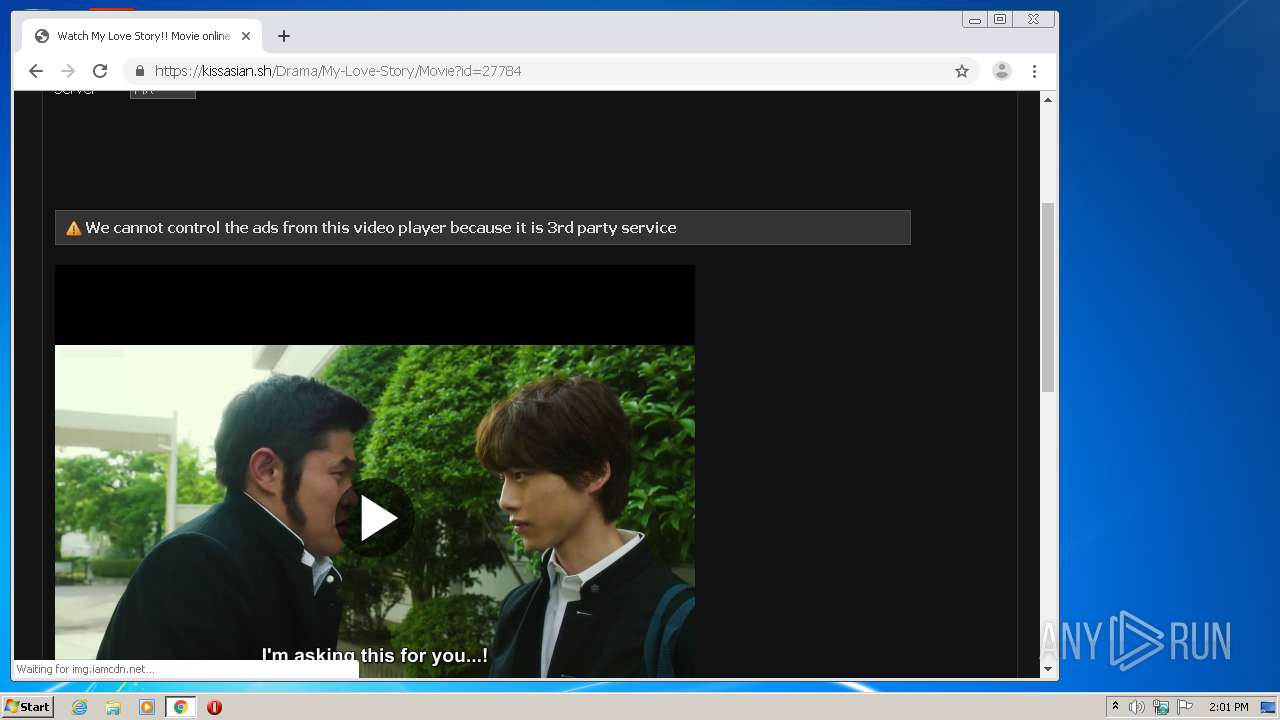This screenshot has height=720, width=1280.
Task: Open Windows Media Player in taskbar
Action: coord(147,707)
